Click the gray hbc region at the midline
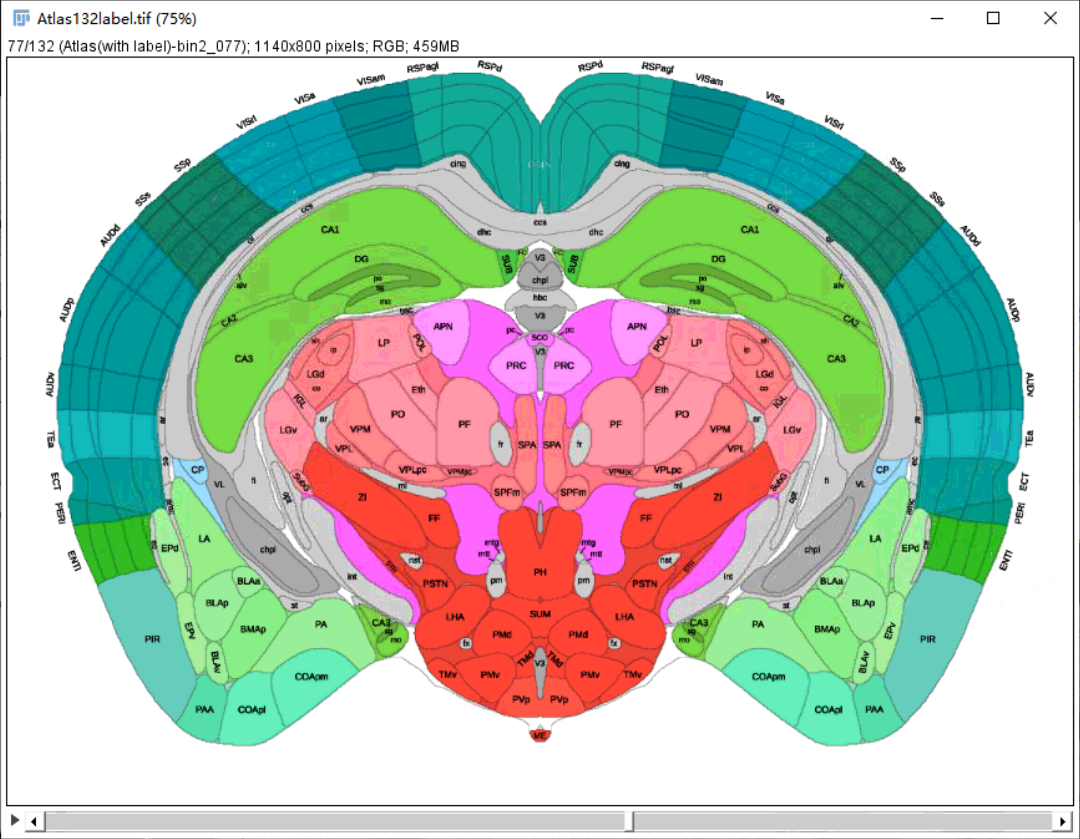The image size is (1080, 839). pos(540,298)
